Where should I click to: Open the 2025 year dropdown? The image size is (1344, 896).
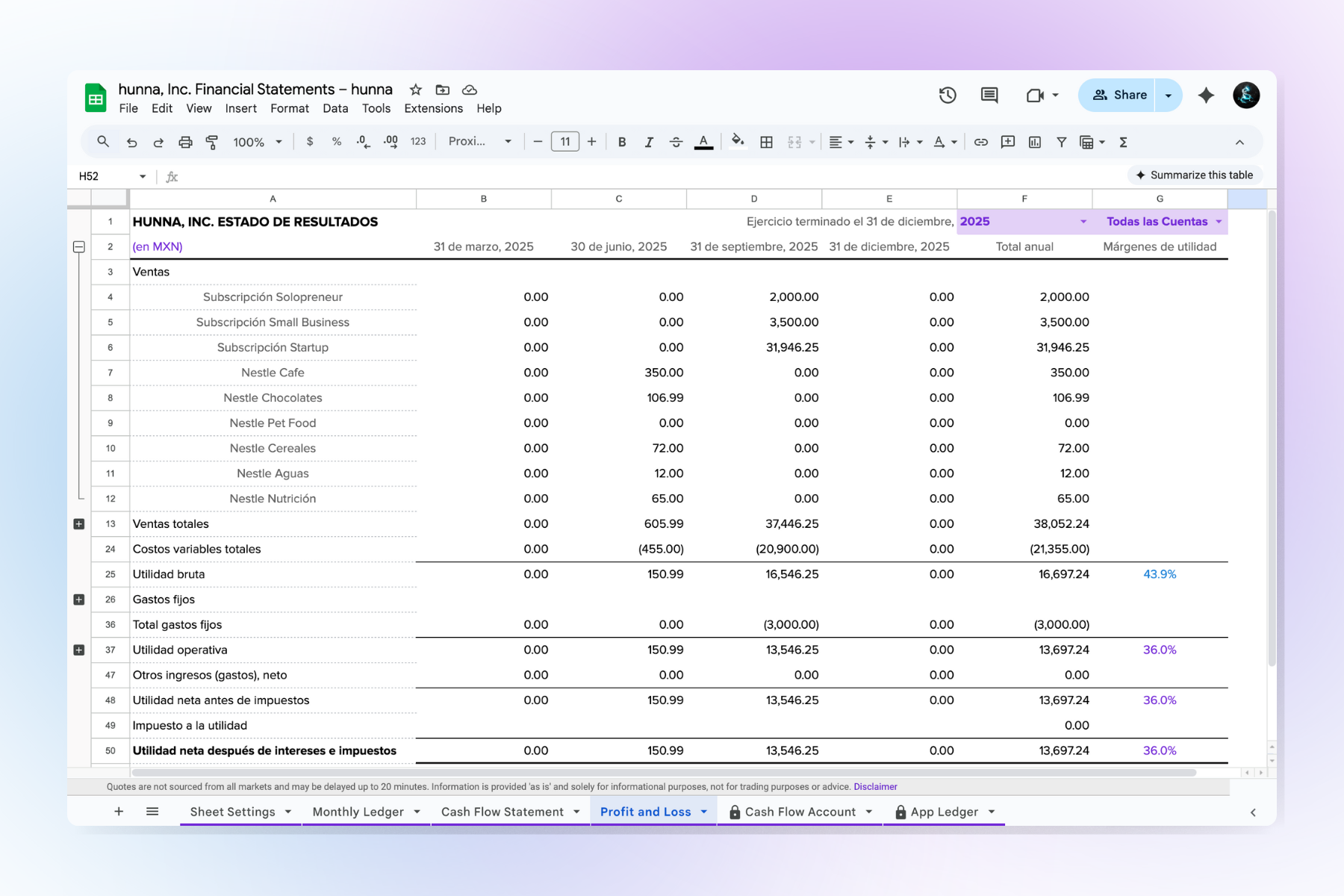[1083, 222]
